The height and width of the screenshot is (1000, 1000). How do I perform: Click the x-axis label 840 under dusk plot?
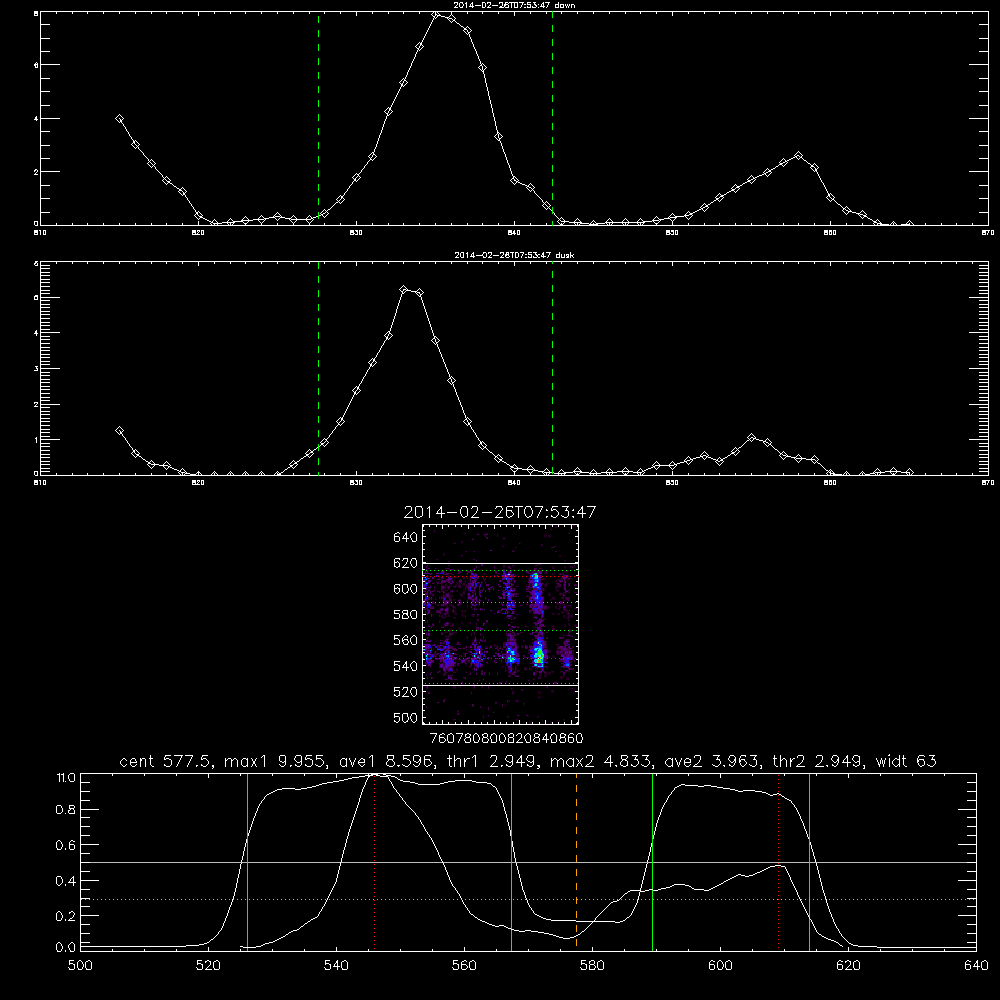[x=514, y=483]
